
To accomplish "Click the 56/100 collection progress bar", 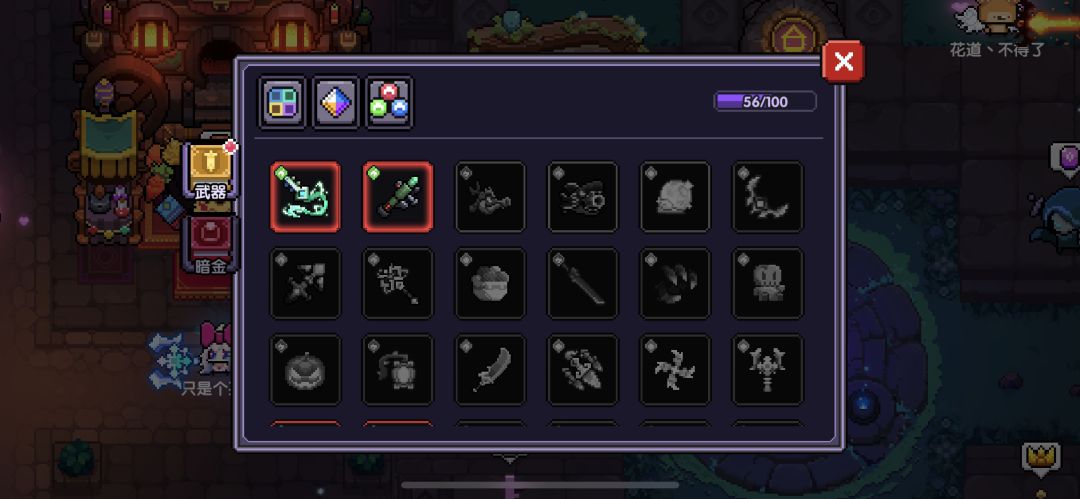I will point(765,102).
